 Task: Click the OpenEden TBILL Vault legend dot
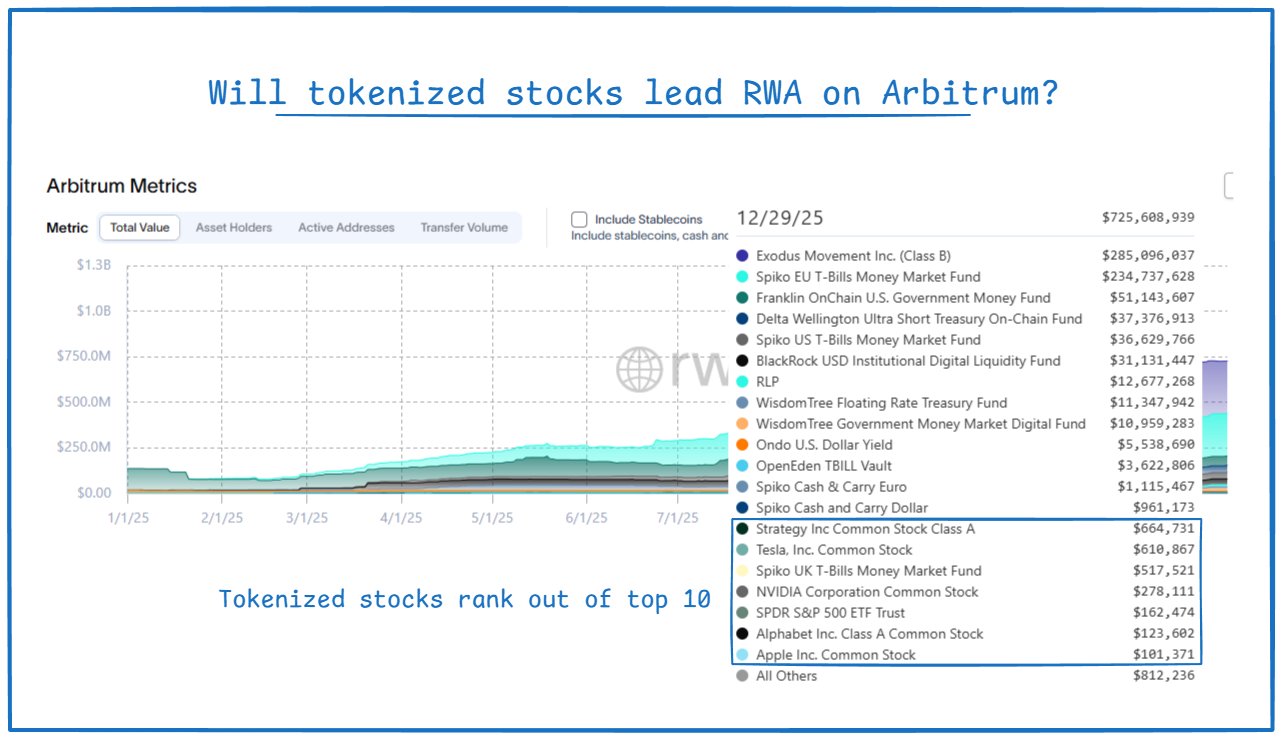[x=741, y=466]
